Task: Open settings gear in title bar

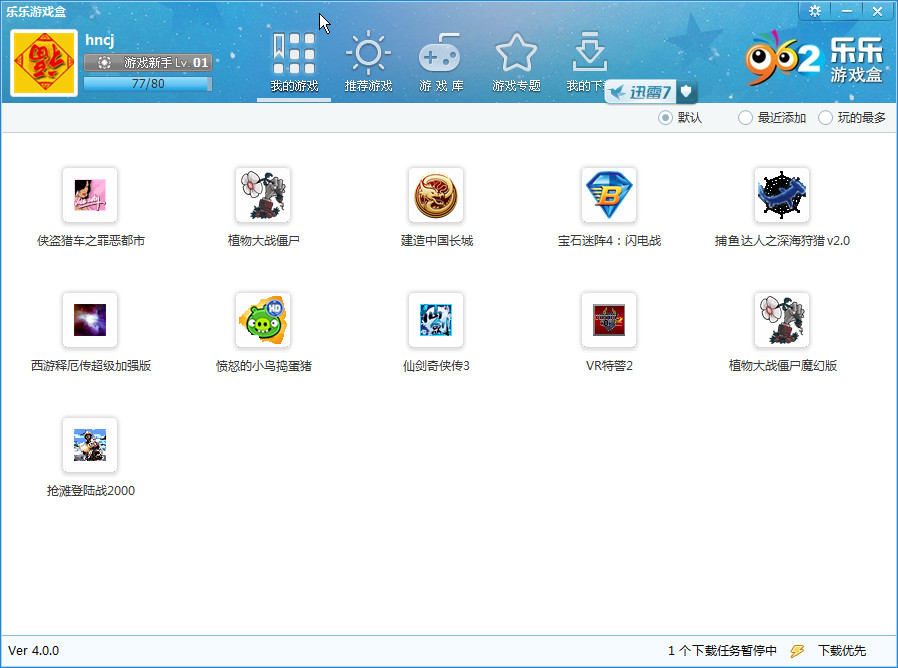Action: click(814, 11)
